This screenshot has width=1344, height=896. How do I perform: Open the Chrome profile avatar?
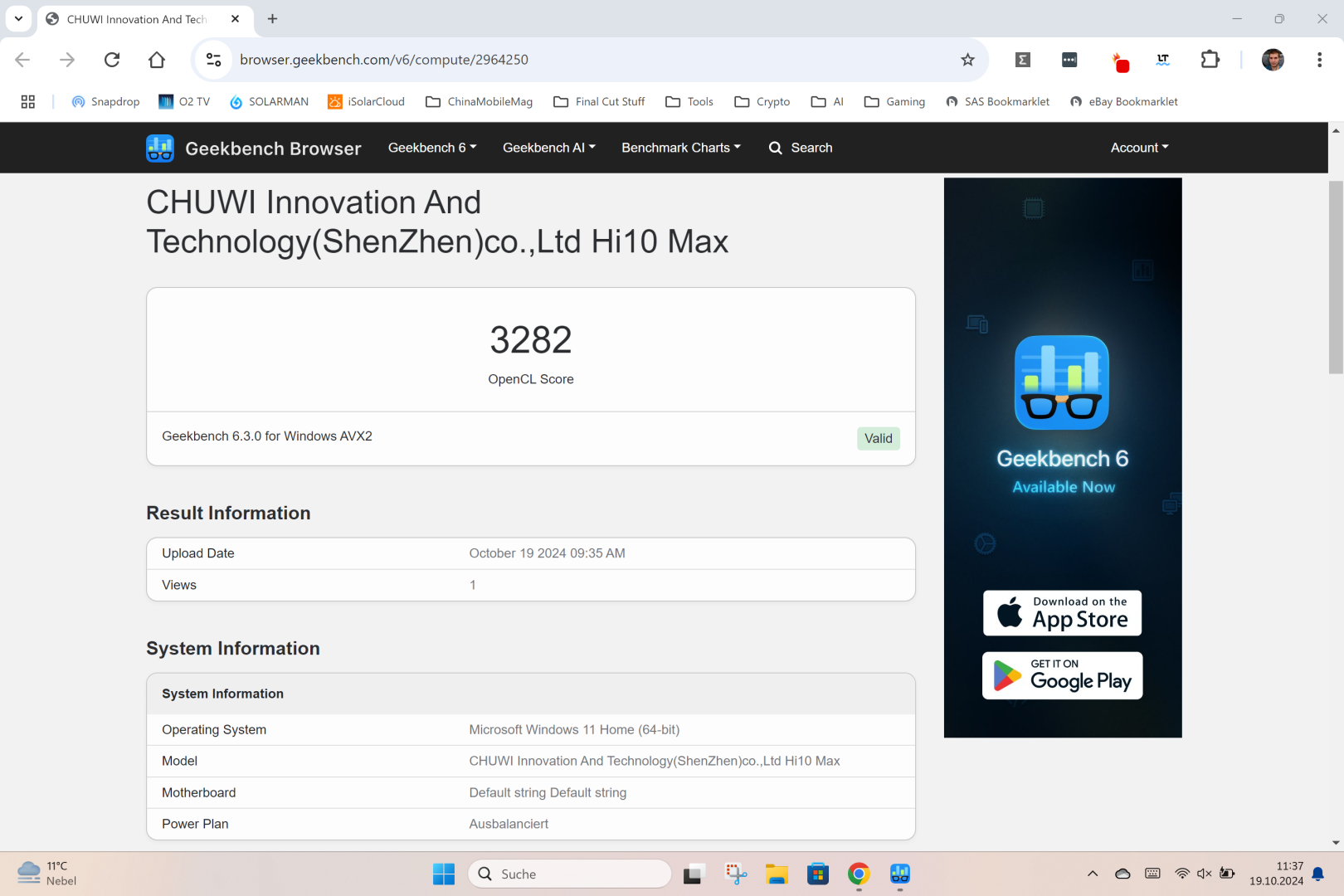click(x=1273, y=60)
